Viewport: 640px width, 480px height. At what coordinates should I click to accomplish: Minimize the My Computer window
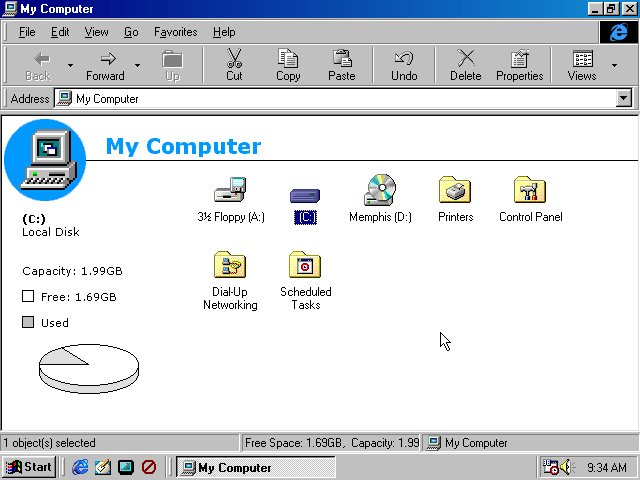click(x=595, y=9)
